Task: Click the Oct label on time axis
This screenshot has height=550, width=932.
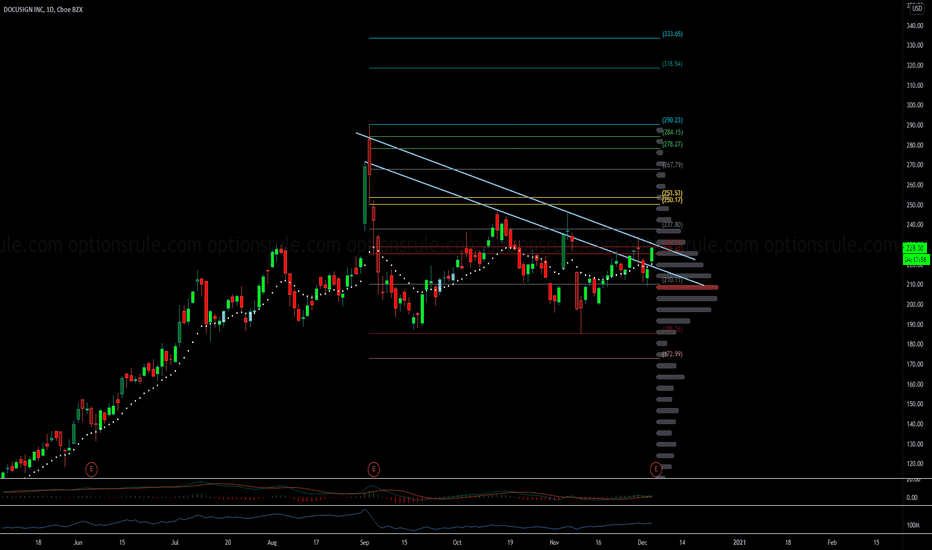Action: (457, 542)
